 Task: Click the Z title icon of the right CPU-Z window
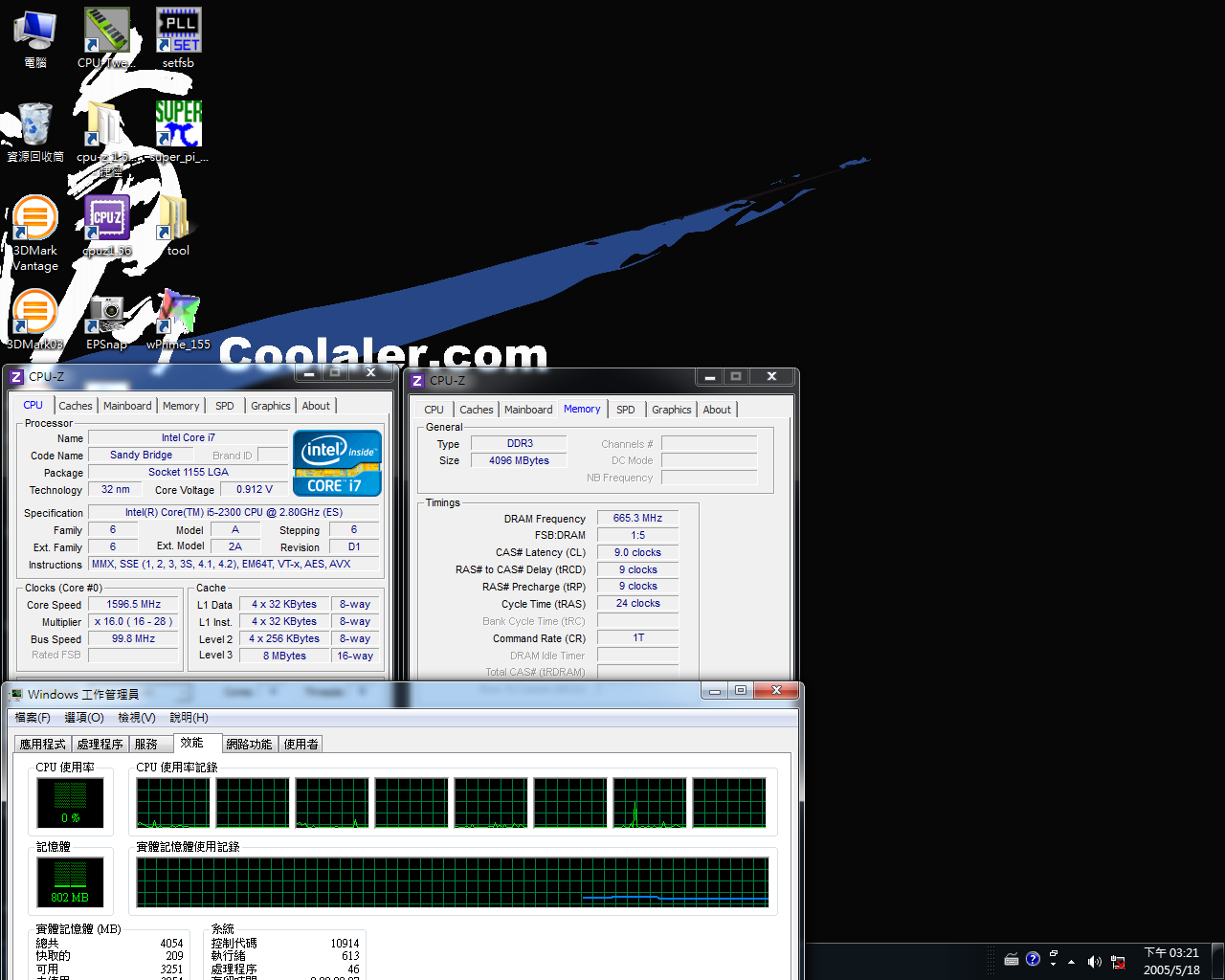point(417,381)
